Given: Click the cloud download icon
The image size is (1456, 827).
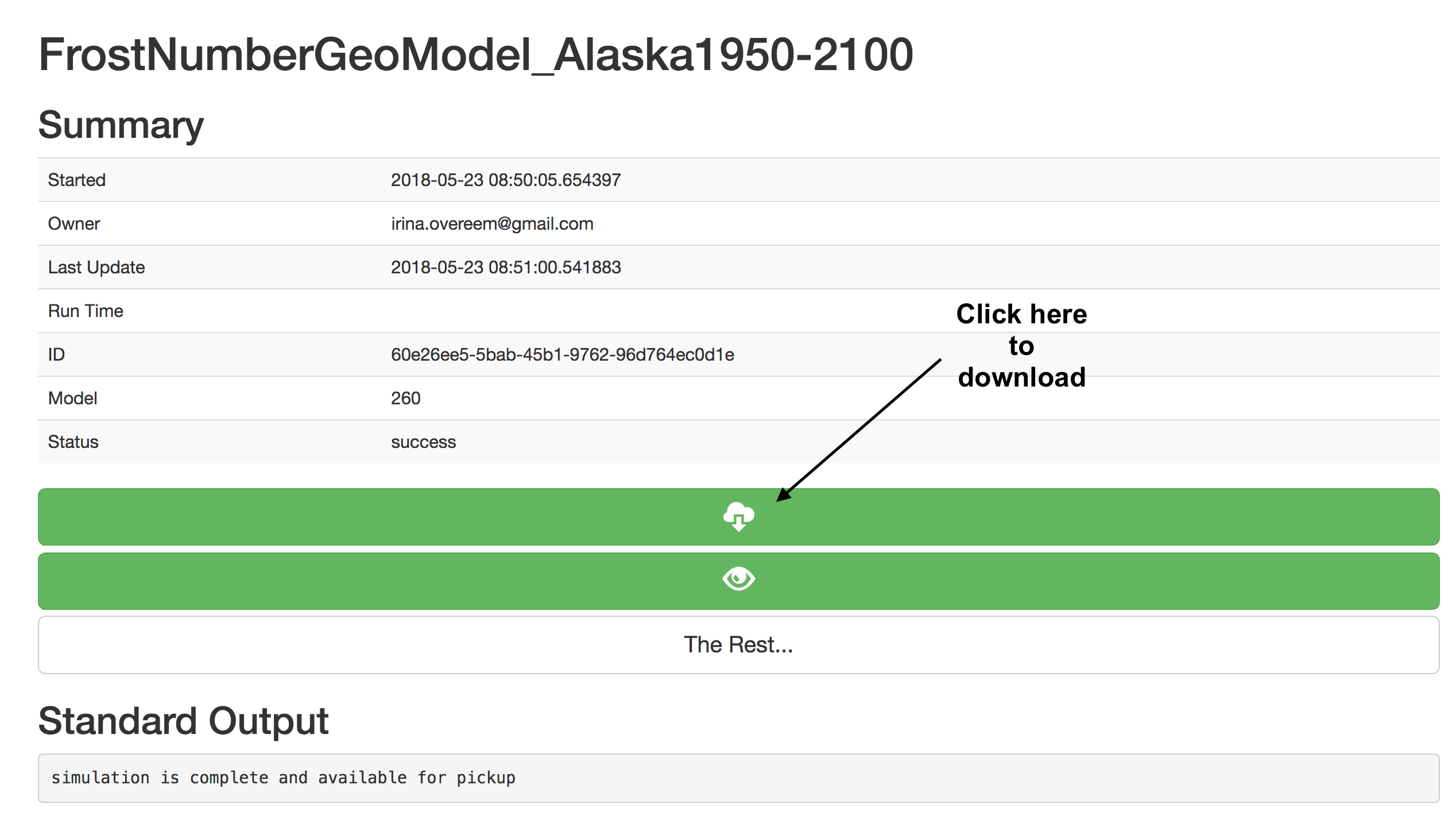Looking at the screenshot, I should coord(738,517).
